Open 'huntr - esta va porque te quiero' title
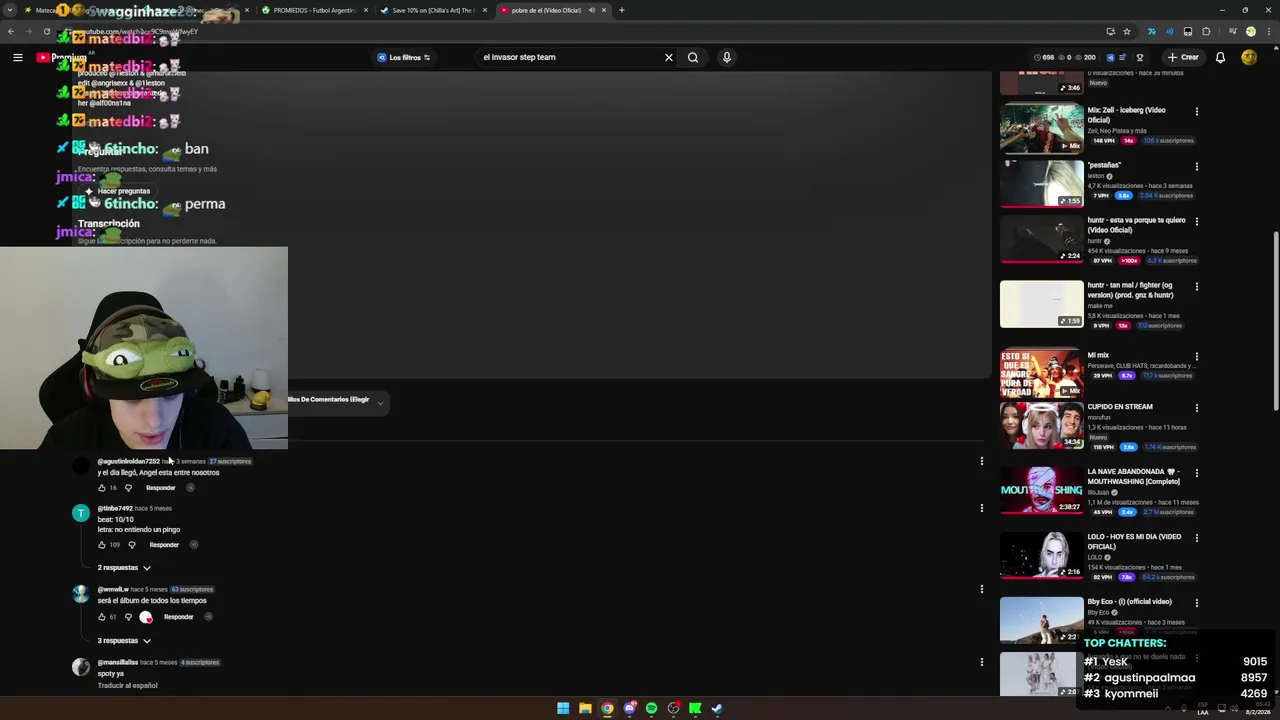This screenshot has height=720, width=1280. coord(1136,225)
